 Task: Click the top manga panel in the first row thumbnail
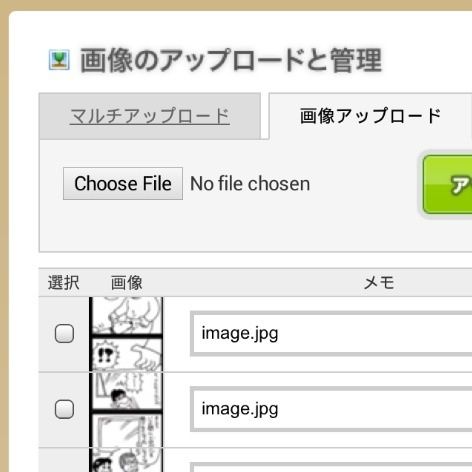pyautogui.click(x=126, y=315)
